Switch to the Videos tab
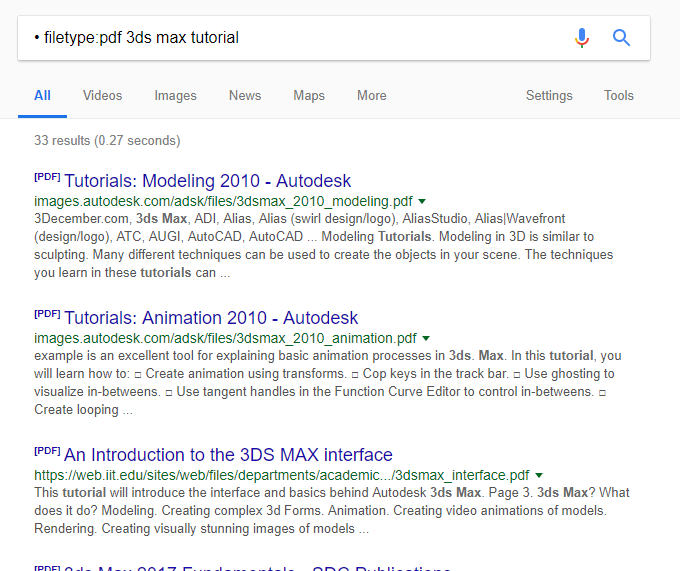 pos(103,95)
